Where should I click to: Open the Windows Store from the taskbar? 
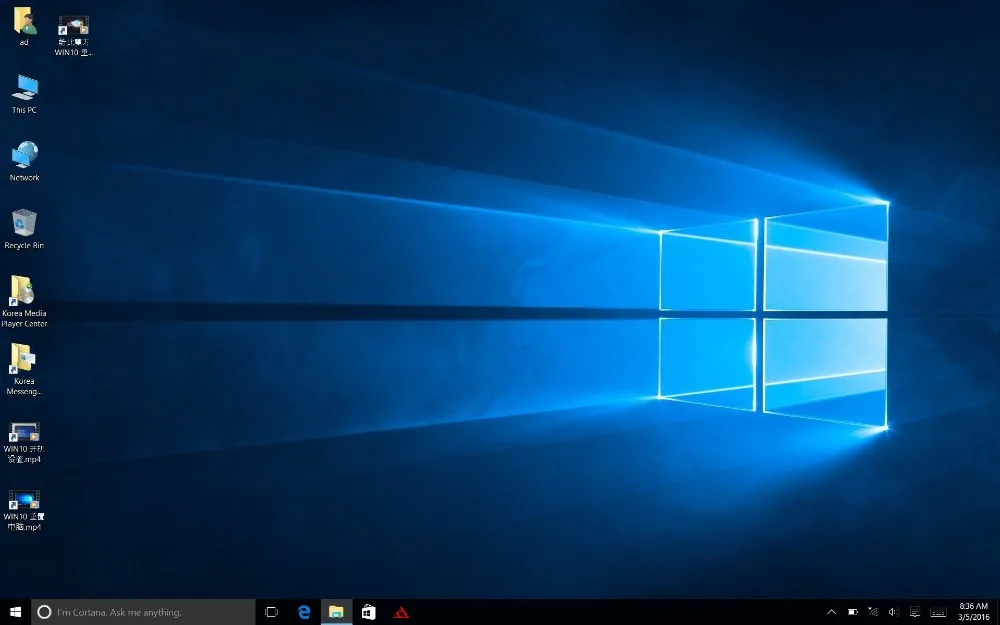(369, 612)
